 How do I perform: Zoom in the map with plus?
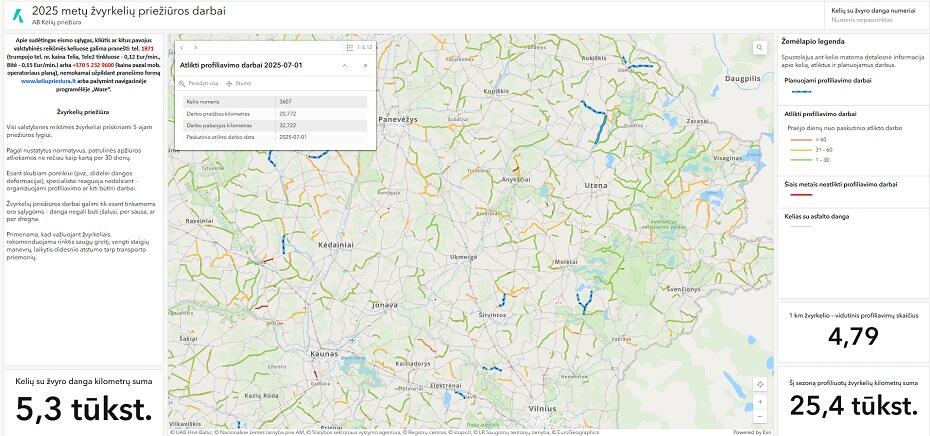(x=760, y=402)
